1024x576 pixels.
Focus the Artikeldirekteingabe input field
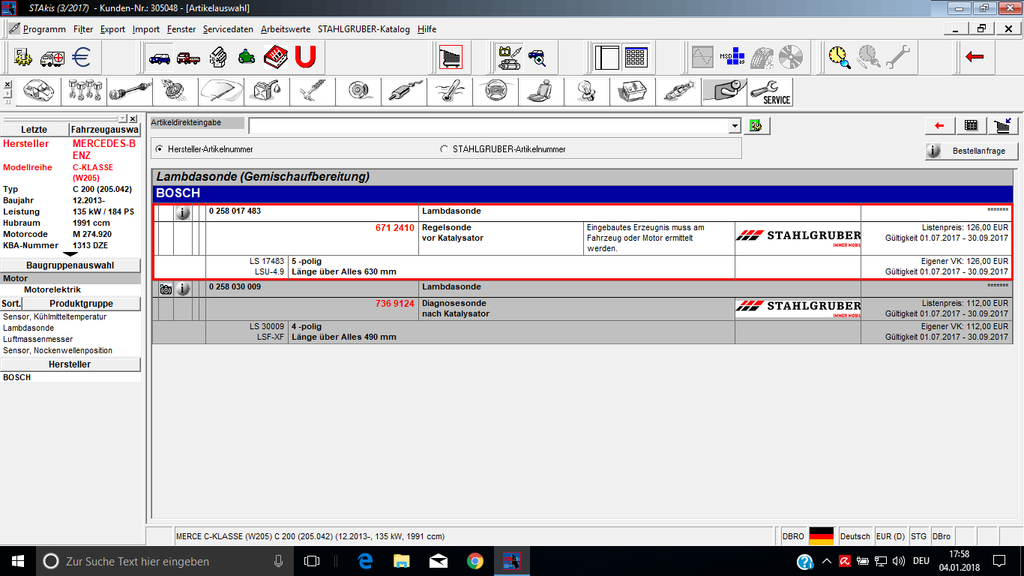click(488, 125)
